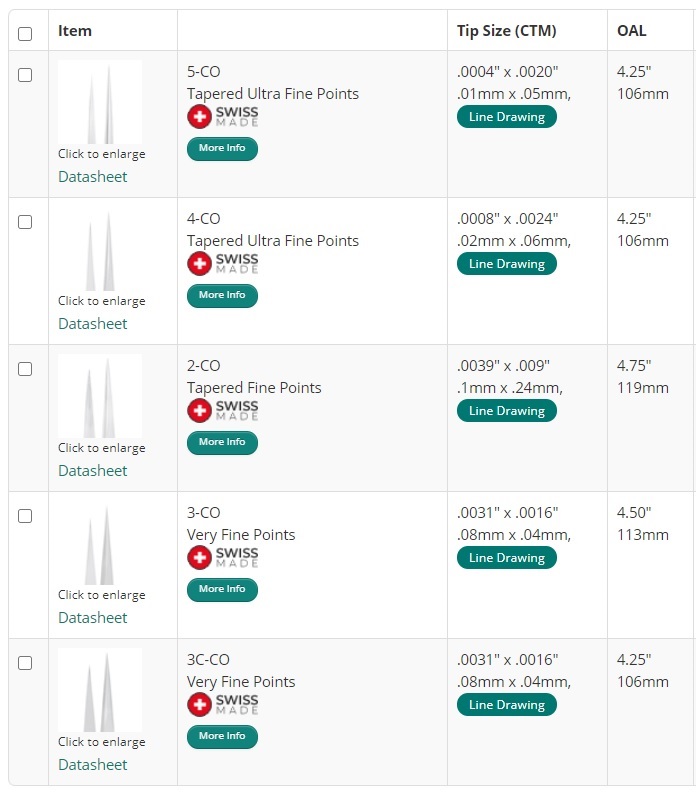Toggle the select-all checkbox in the header
Image resolution: width=696 pixels, height=794 pixels.
click(25, 33)
